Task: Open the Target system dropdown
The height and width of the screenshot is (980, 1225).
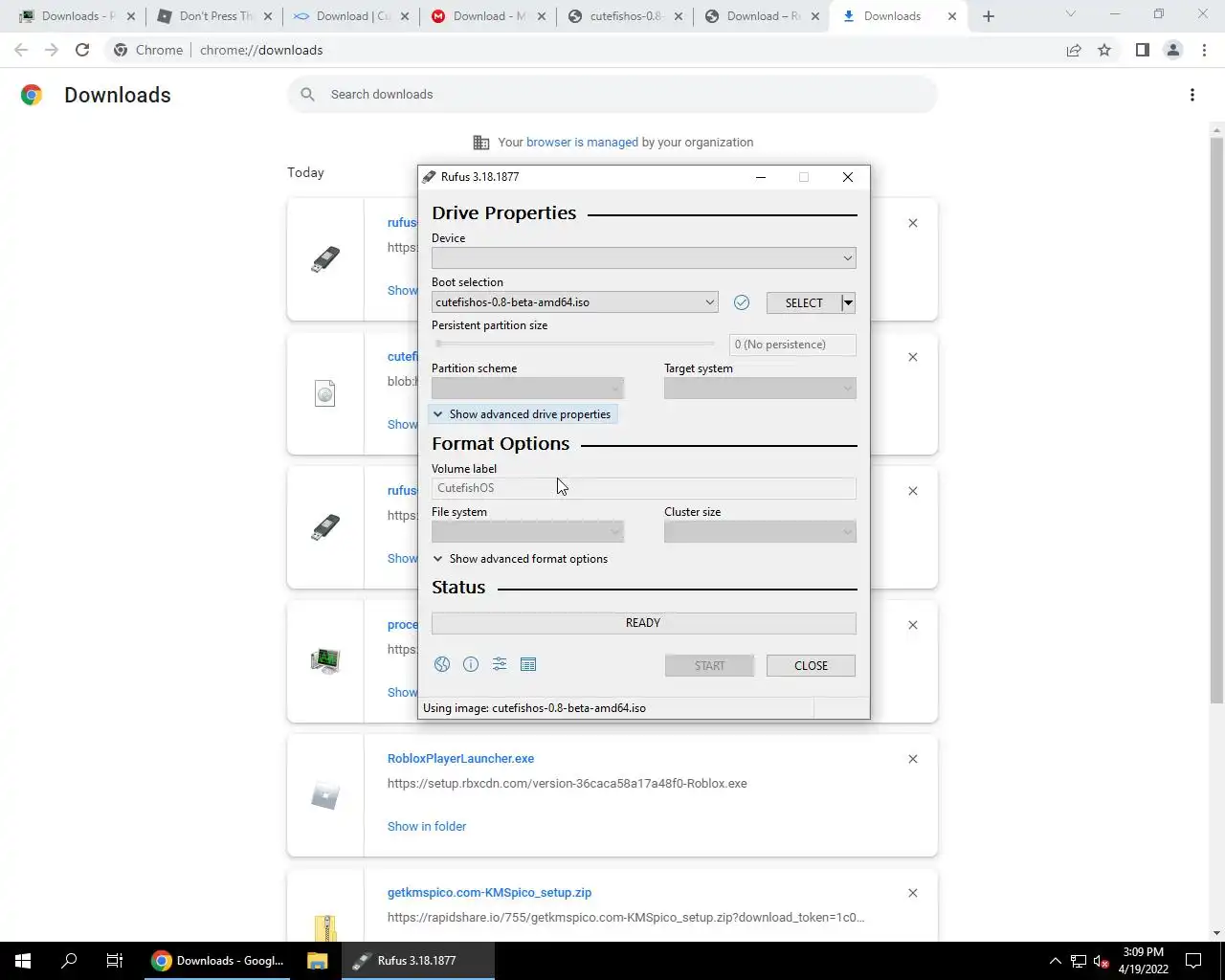Action: (x=760, y=389)
